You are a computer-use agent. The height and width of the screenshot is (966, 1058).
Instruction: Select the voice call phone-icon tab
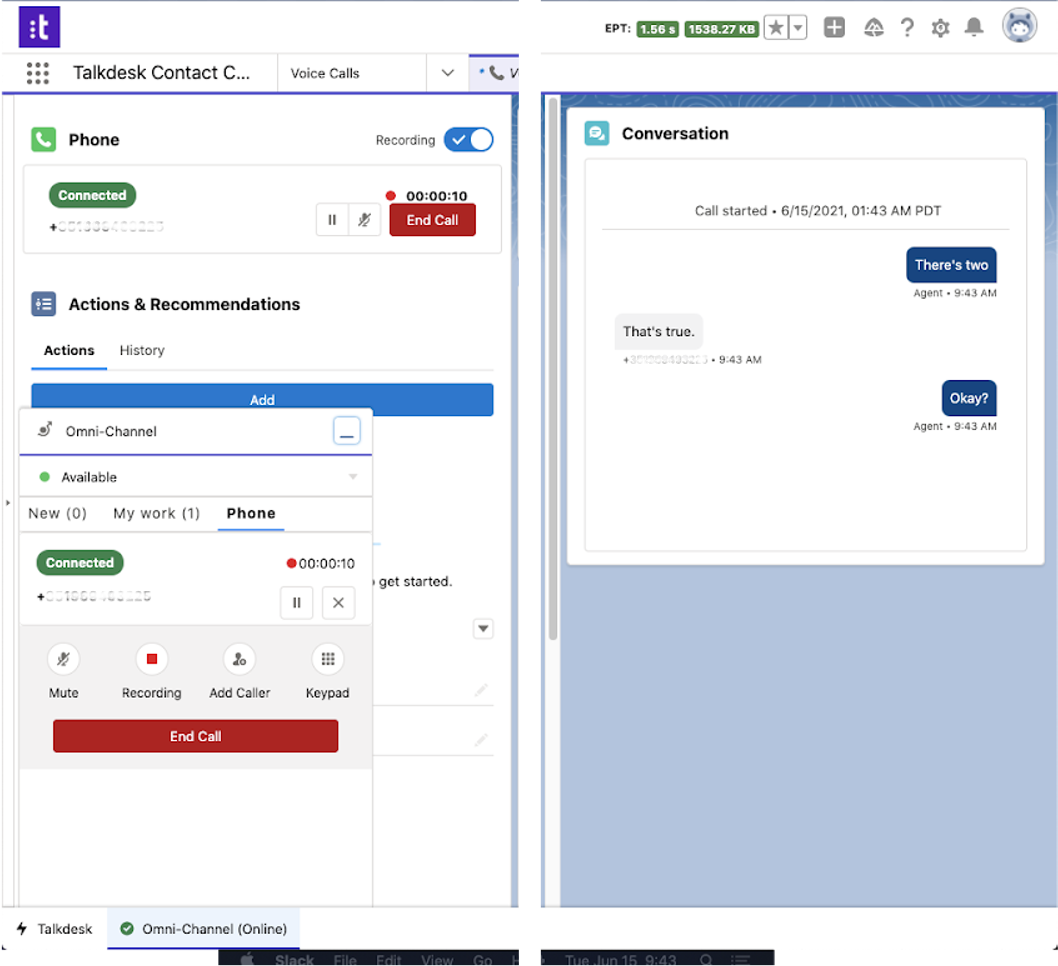pyautogui.click(x=497, y=73)
